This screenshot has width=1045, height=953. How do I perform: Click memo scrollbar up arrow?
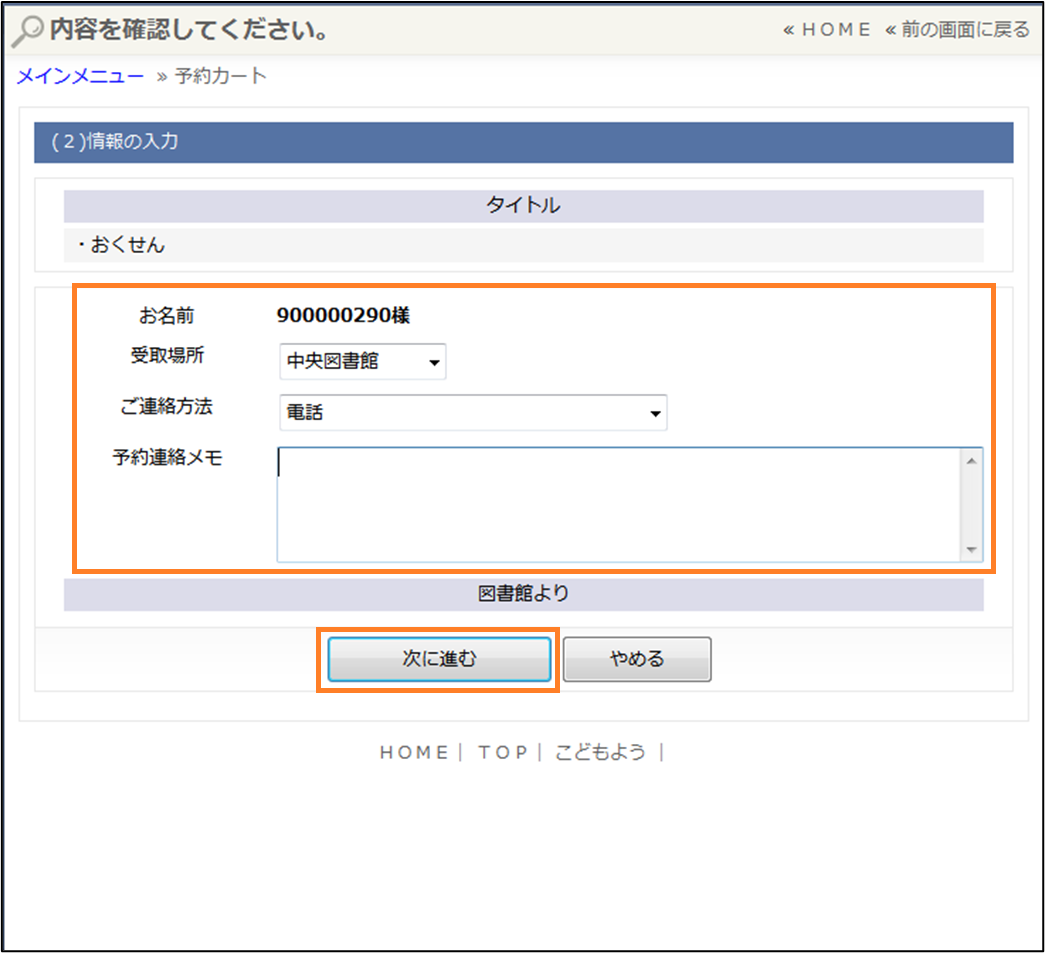pyautogui.click(x=971, y=461)
